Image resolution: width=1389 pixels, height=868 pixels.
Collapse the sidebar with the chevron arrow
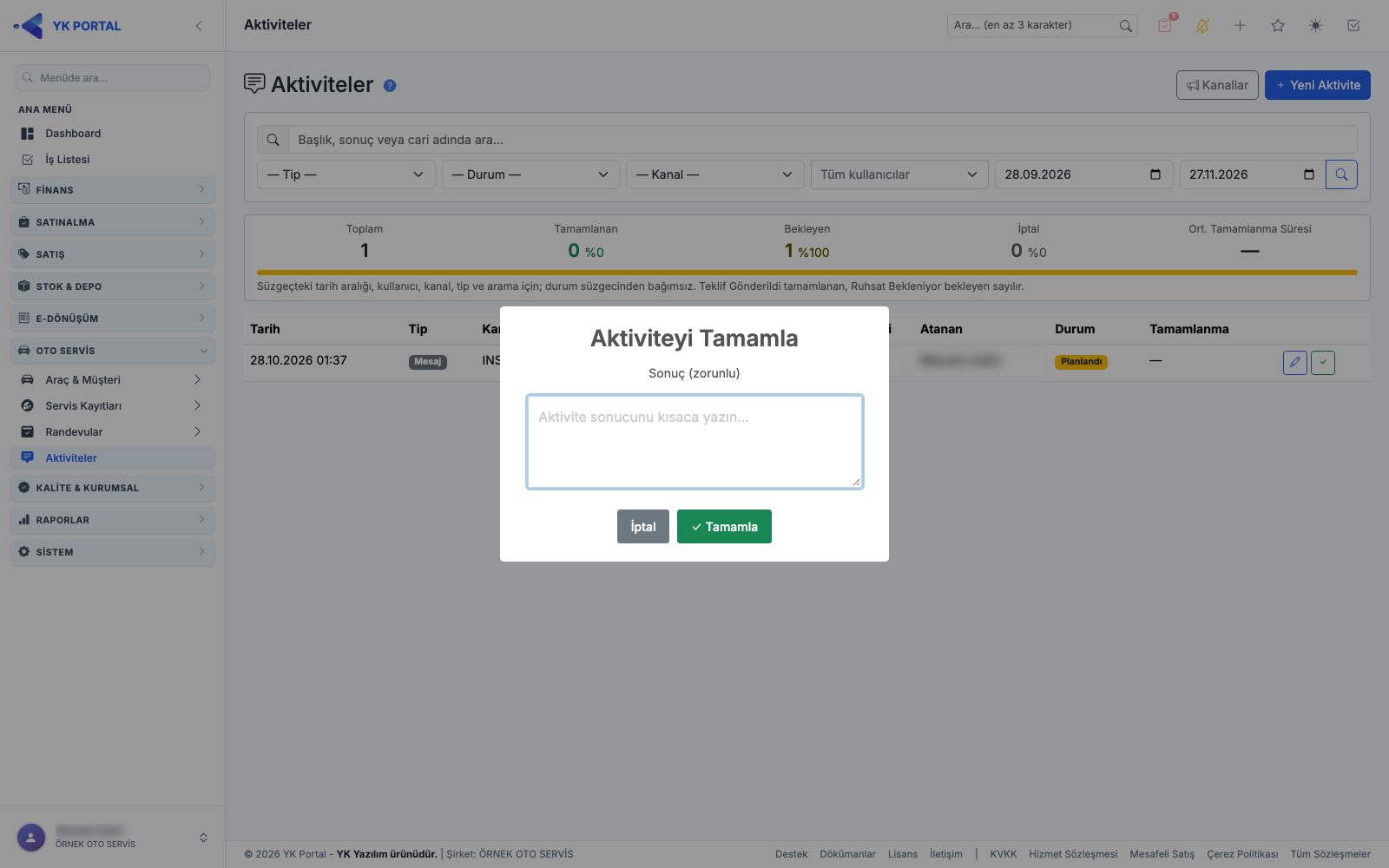point(199,26)
